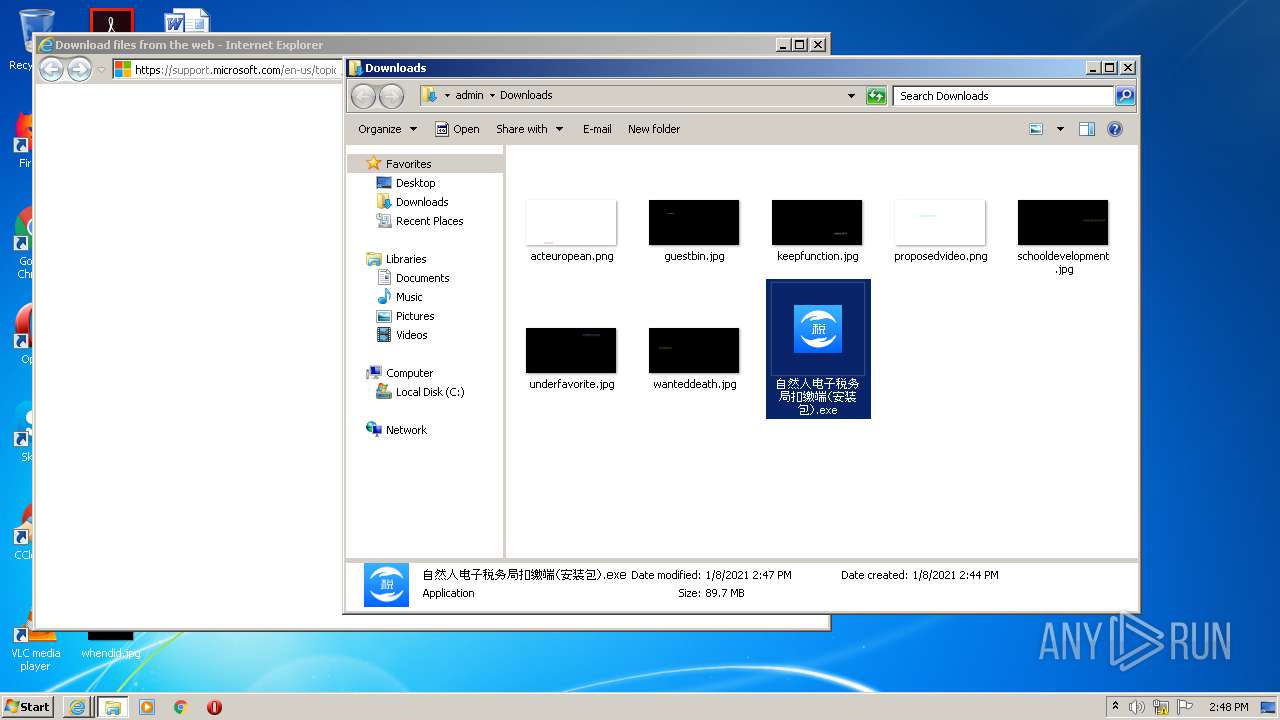Viewport: 1280px width, 720px height.
Task: Open the Explorer help icon
Action: pyautogui.click(x=1115, y=129)
